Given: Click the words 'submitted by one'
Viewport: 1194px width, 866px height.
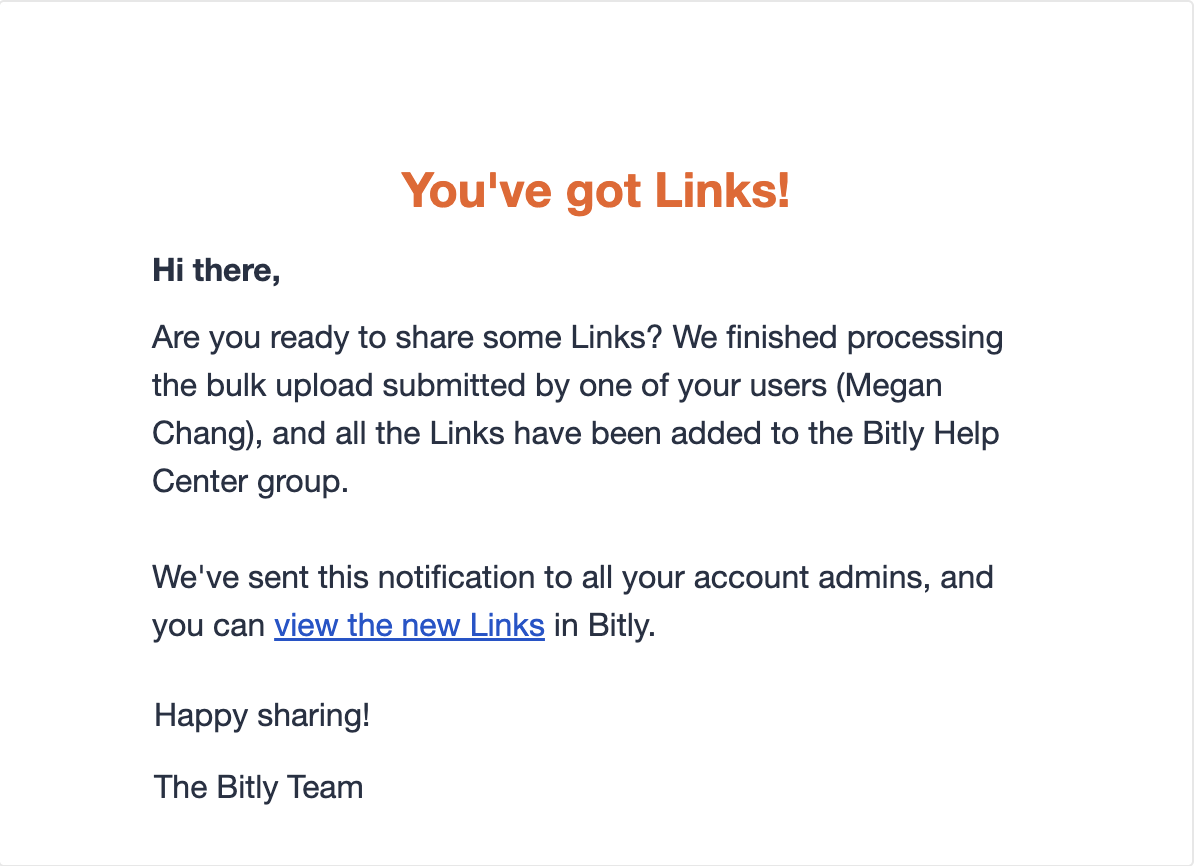Looking at the screenshot, I should pos(507,386).
